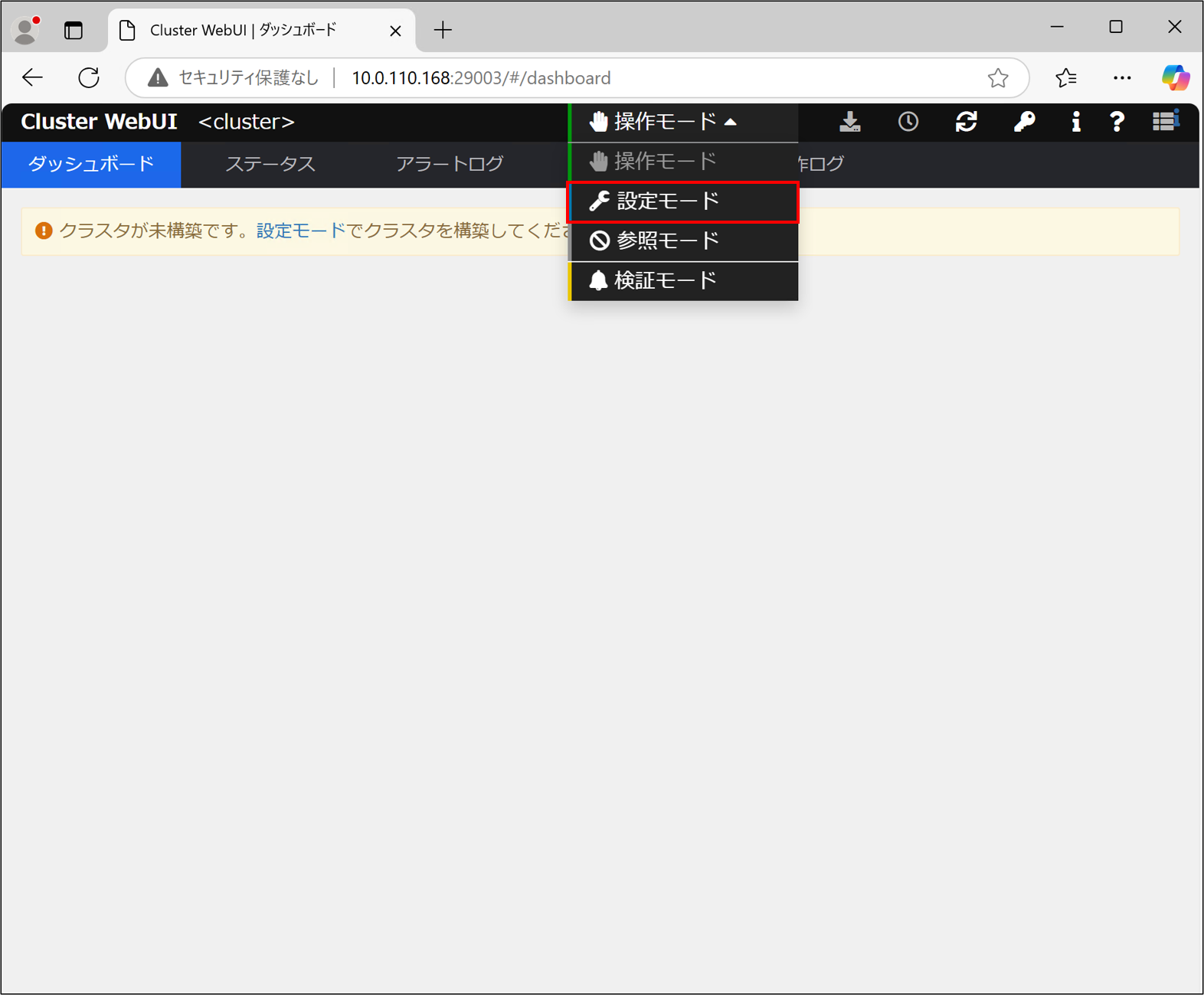Open browser settings three-dot menu

(1121, 77)
